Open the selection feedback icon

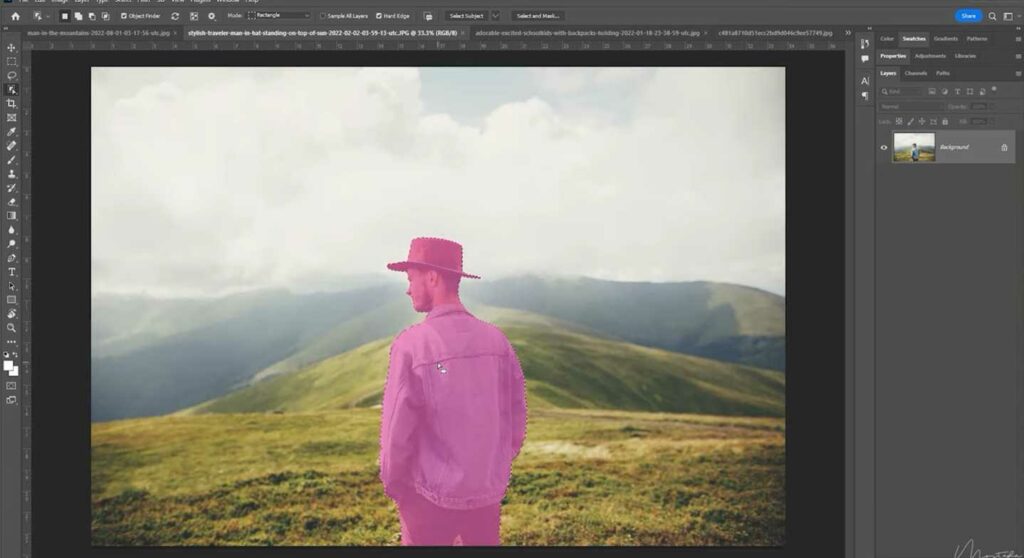point(428,16)
